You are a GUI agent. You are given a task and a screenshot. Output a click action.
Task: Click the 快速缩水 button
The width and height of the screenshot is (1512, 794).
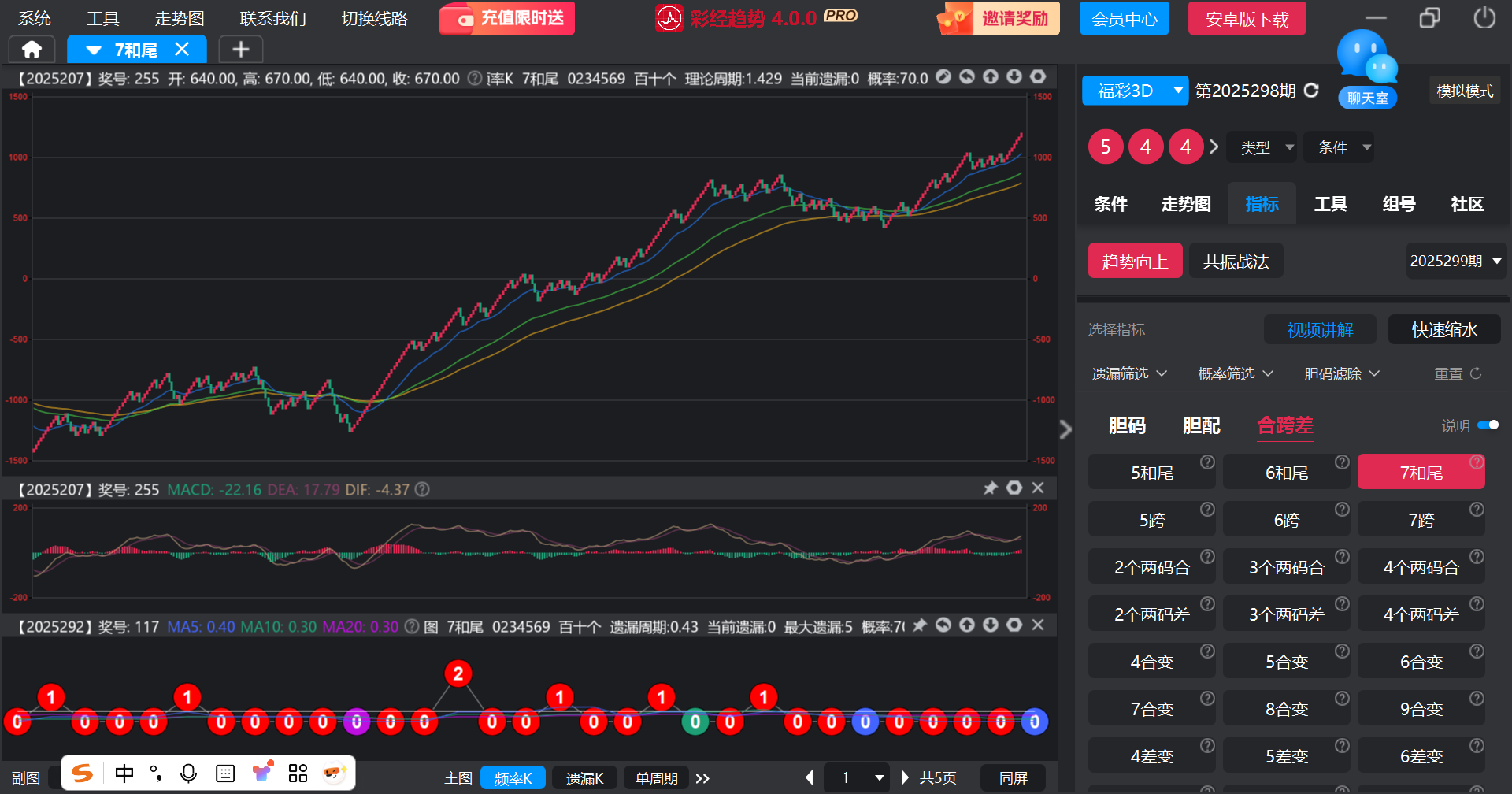pyautogui.click(x=1444, y=330)
